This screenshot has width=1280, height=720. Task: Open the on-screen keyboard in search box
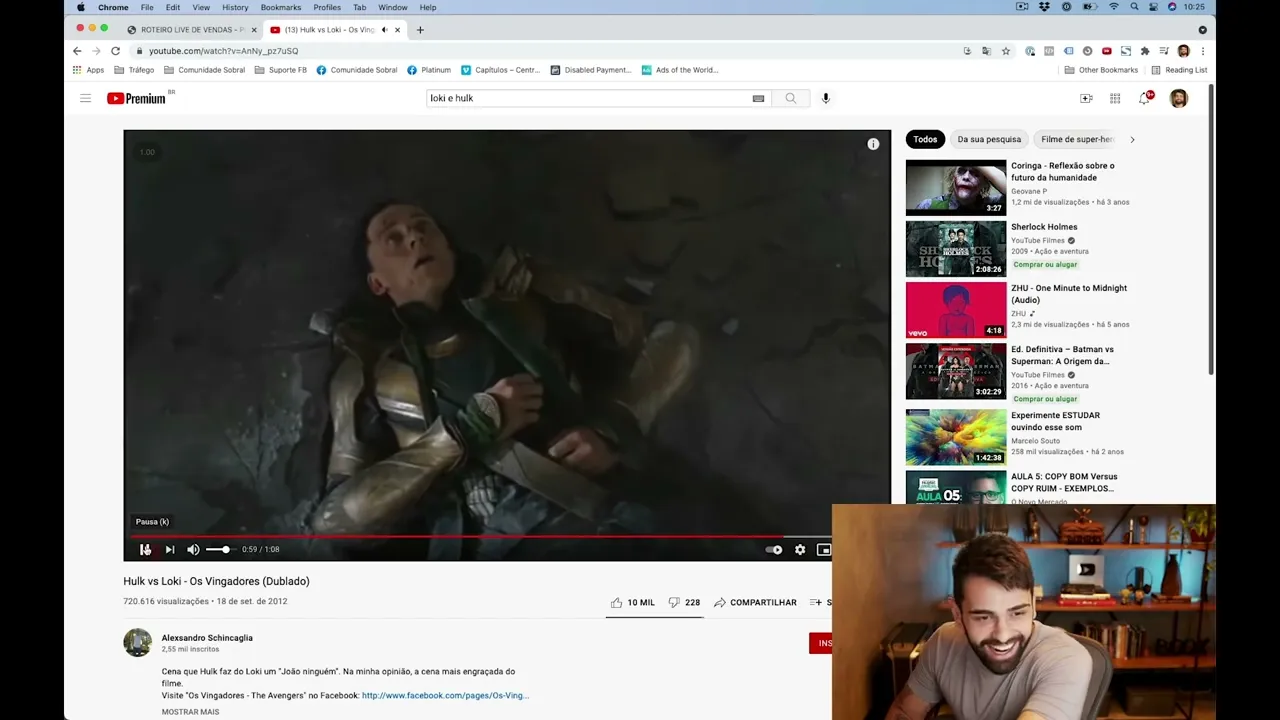click(x=758, y=98)
